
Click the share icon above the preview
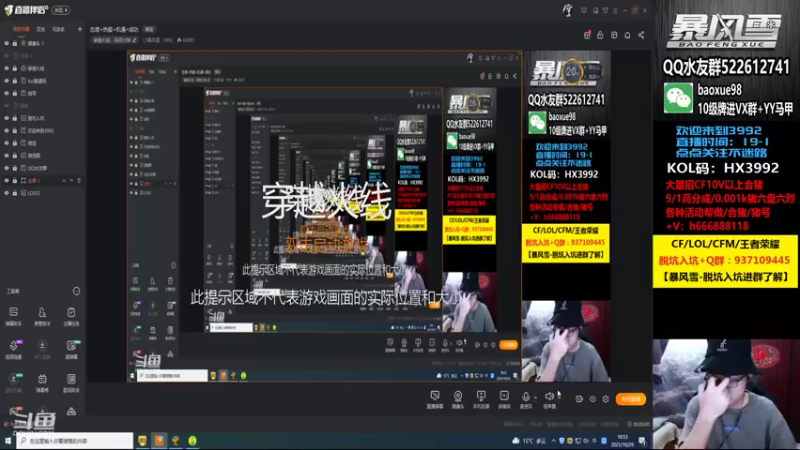click(x=641, y=35)
